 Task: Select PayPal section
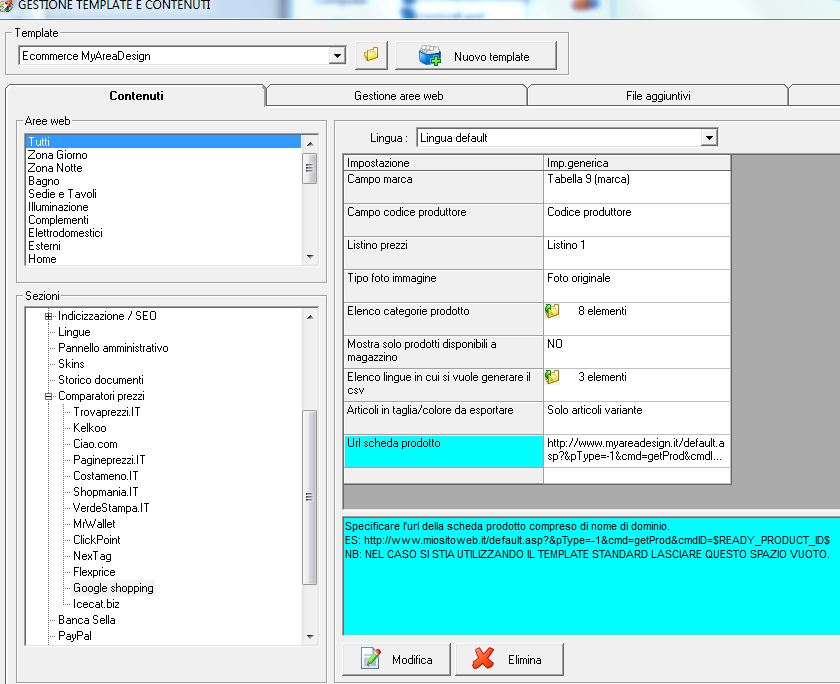[74, 636]
